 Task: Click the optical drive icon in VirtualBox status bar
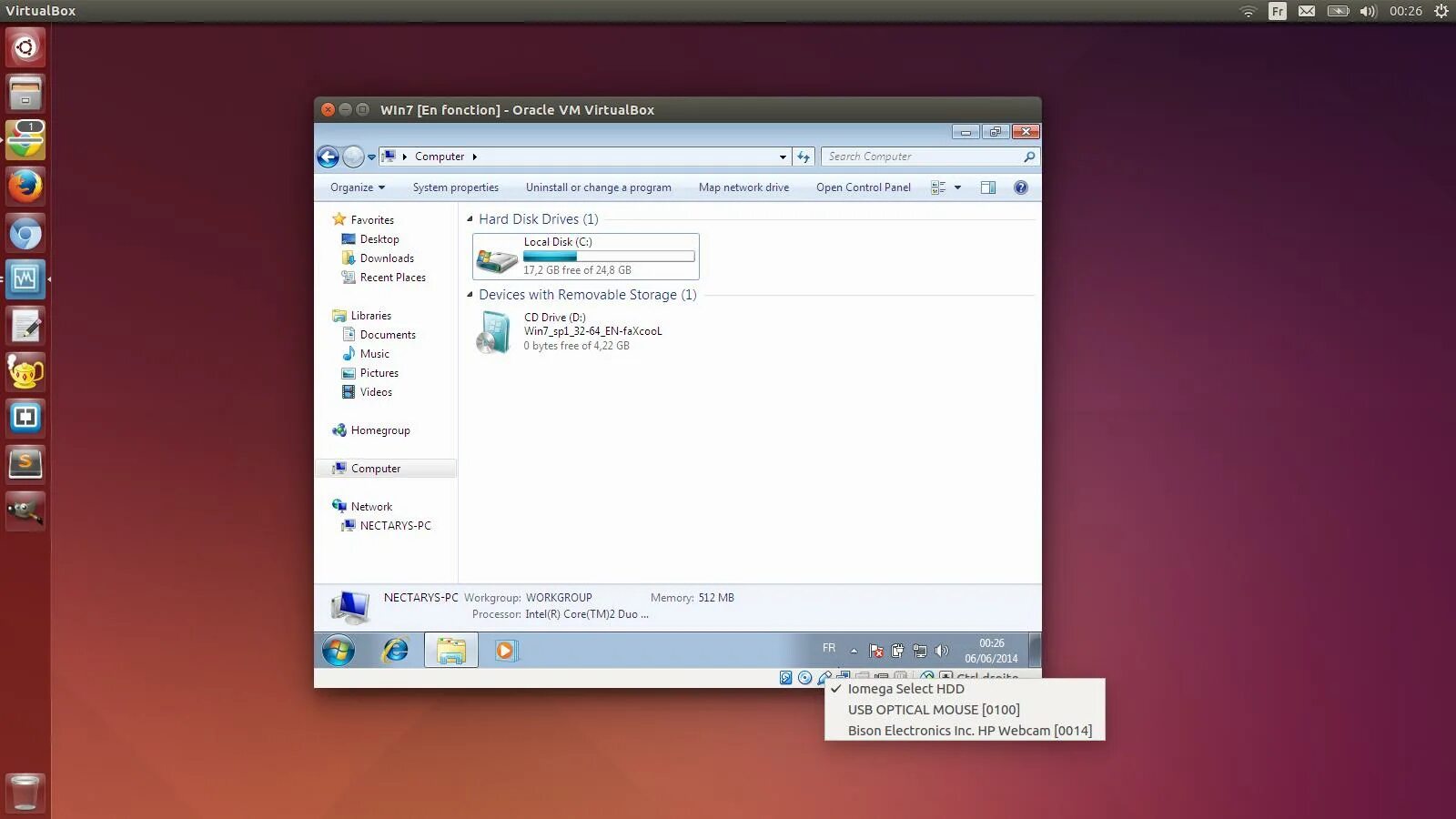(804, 678)
